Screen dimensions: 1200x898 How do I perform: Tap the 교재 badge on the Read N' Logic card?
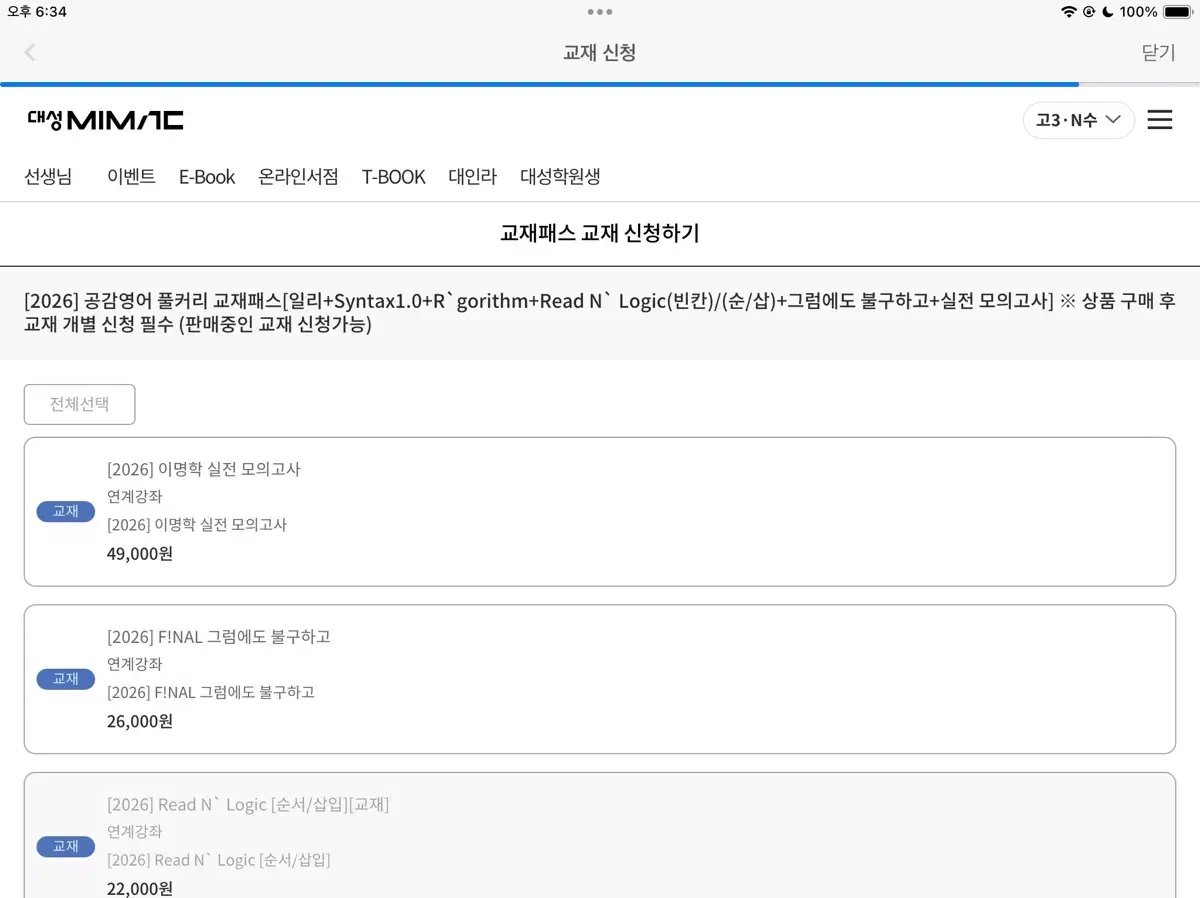[x=65, y=846]
